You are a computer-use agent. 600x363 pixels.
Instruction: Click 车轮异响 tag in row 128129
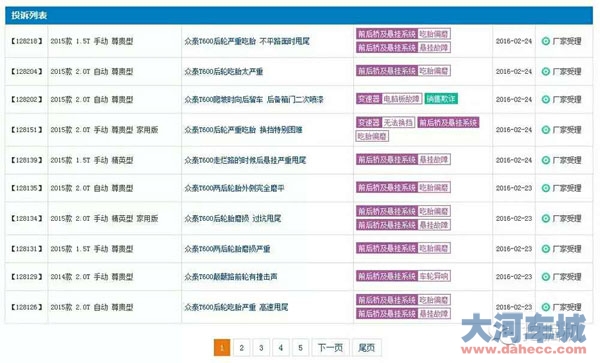434,276
